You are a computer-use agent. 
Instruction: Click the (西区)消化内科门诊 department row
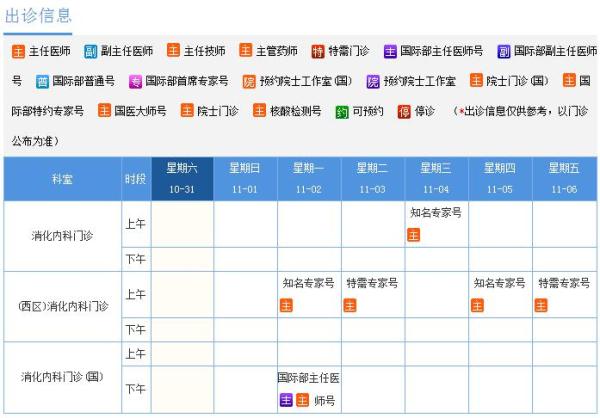63,306
